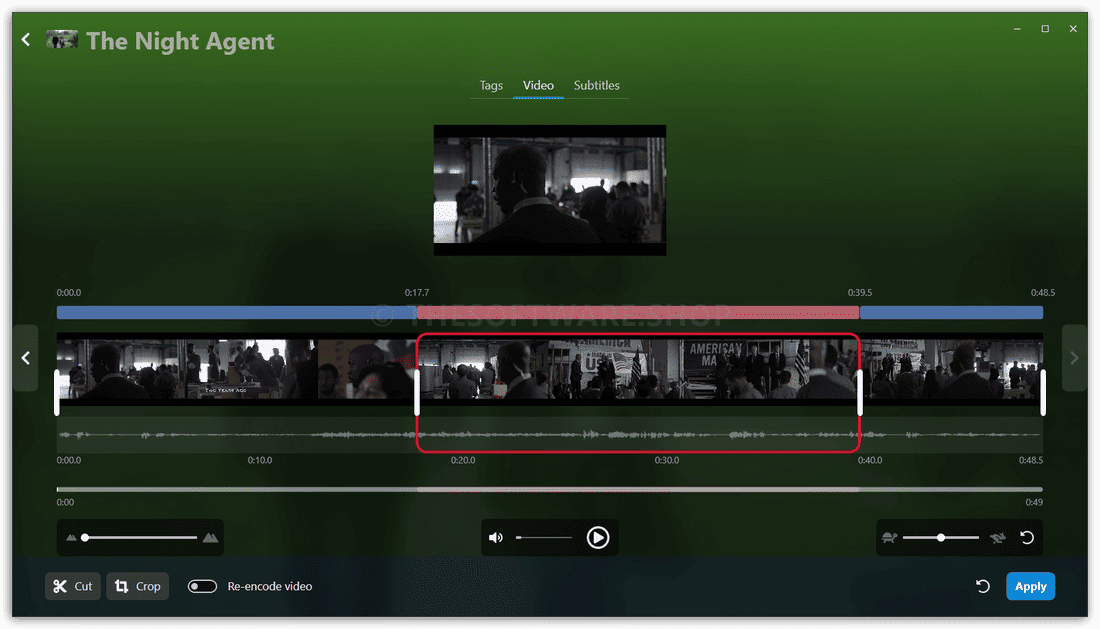Open the Subtitles tab
Screen dimensions: 1100x629
click(596, 86)
